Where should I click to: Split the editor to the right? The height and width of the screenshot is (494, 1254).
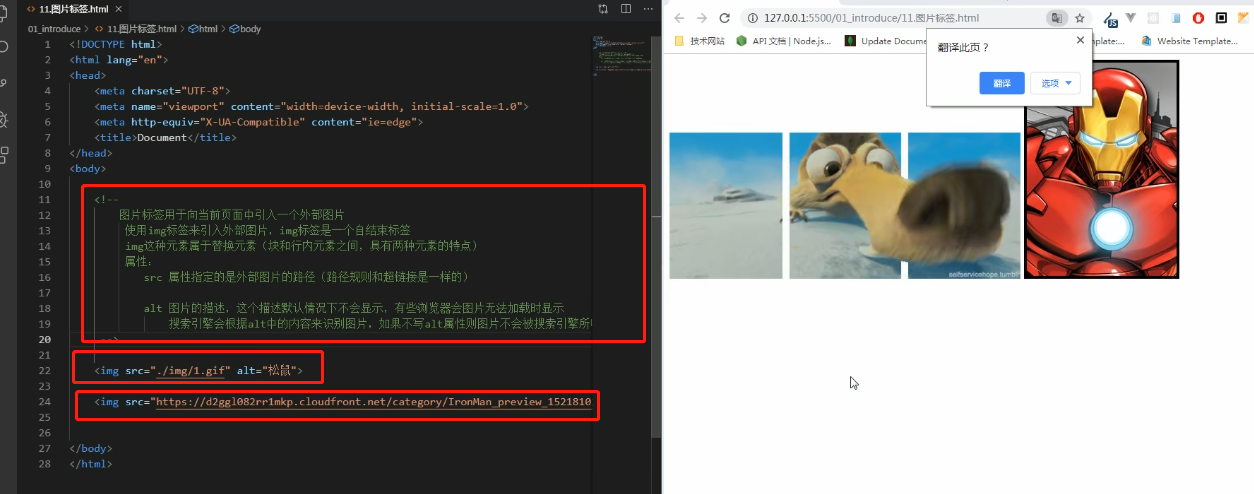pyautogui.click(x=625, y=8)
